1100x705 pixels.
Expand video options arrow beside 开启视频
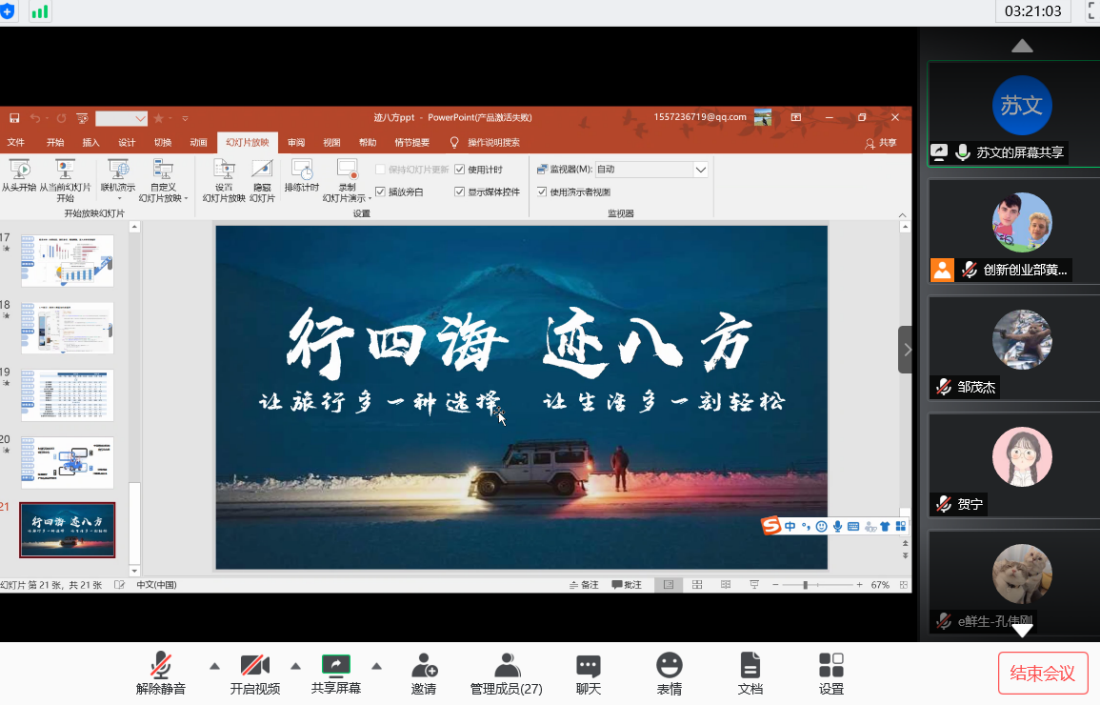pyautogui.click(x=295, y=666)
